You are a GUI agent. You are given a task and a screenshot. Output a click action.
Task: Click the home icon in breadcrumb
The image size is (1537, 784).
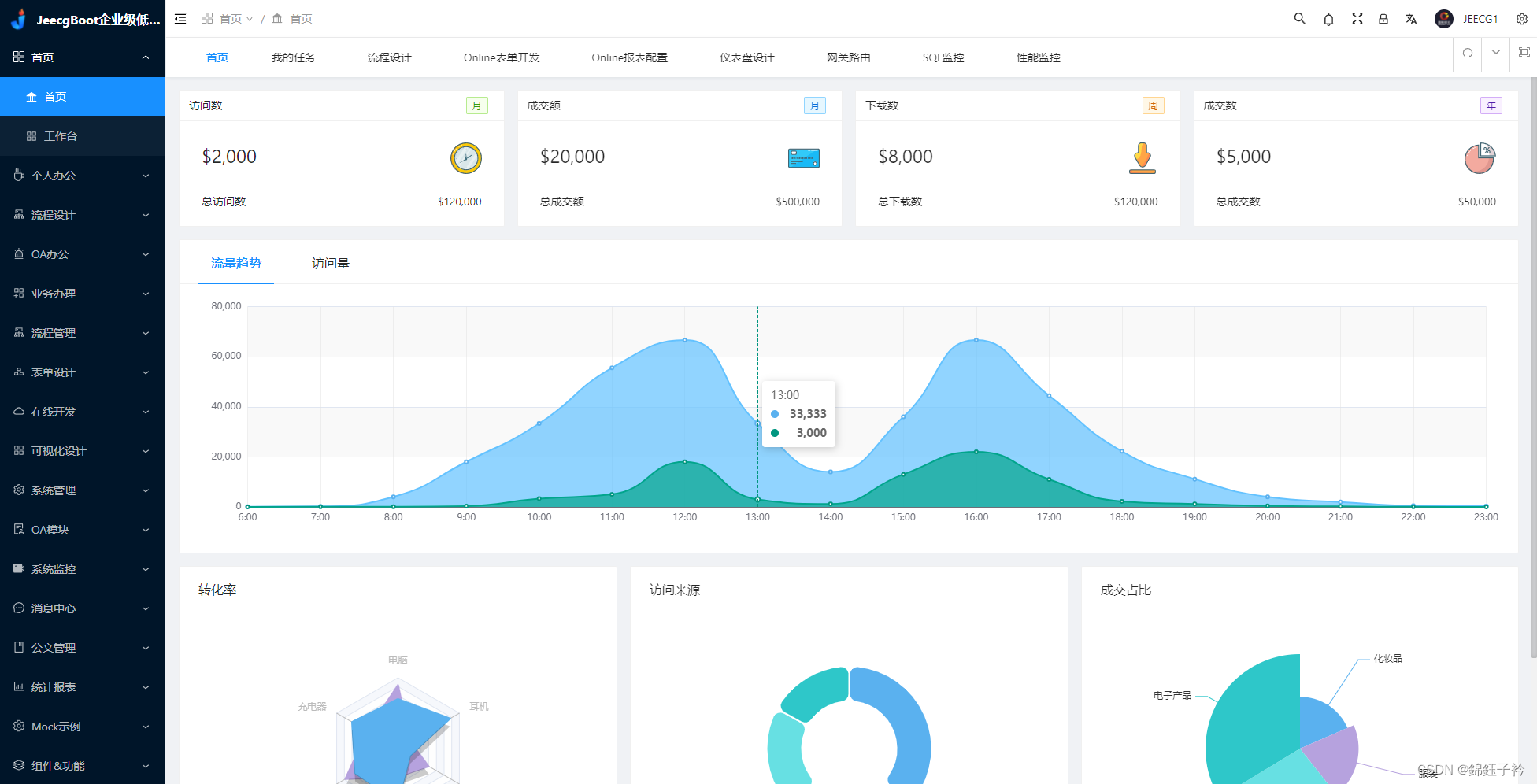tap(277, 19)
